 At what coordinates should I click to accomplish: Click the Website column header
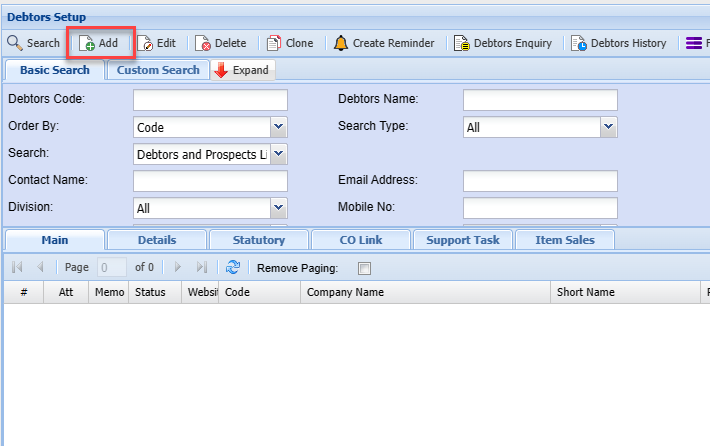[200, 292]
